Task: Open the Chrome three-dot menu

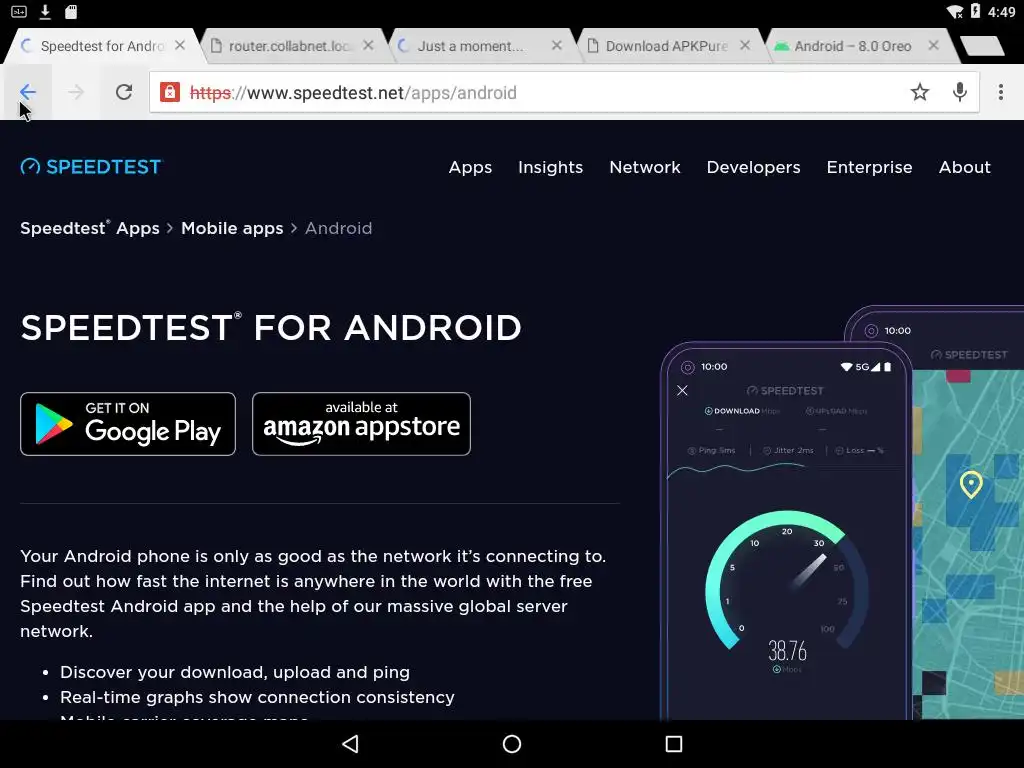Action: (1000, 92)
